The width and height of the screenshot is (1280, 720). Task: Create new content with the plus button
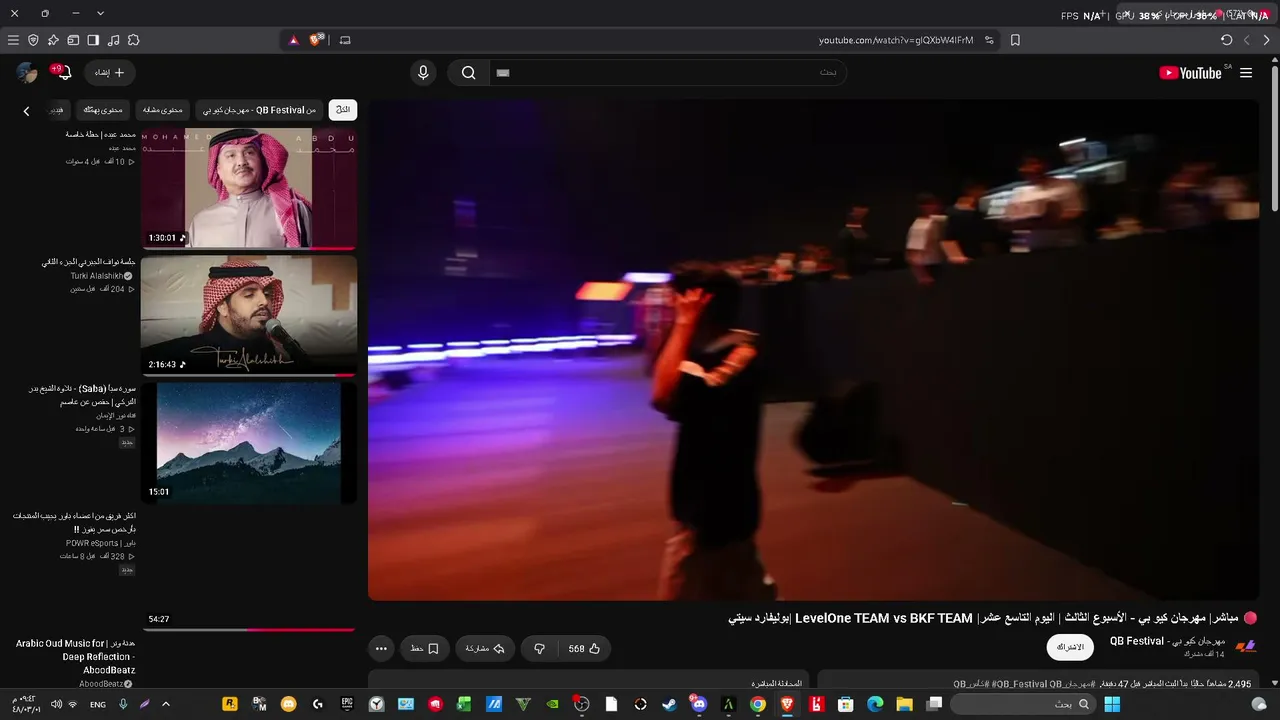tap(110, 73)
